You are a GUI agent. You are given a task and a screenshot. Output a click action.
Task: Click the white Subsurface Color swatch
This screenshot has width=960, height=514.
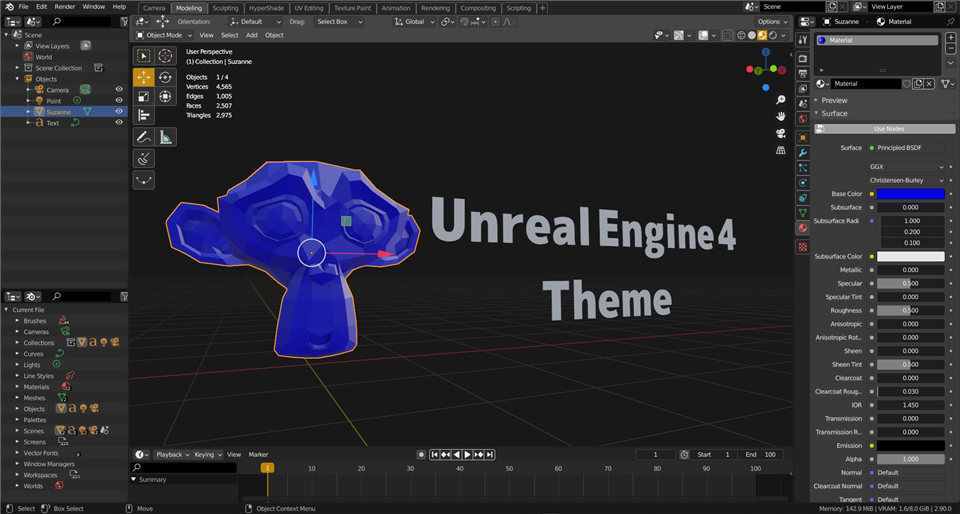[x=910, y=256]
